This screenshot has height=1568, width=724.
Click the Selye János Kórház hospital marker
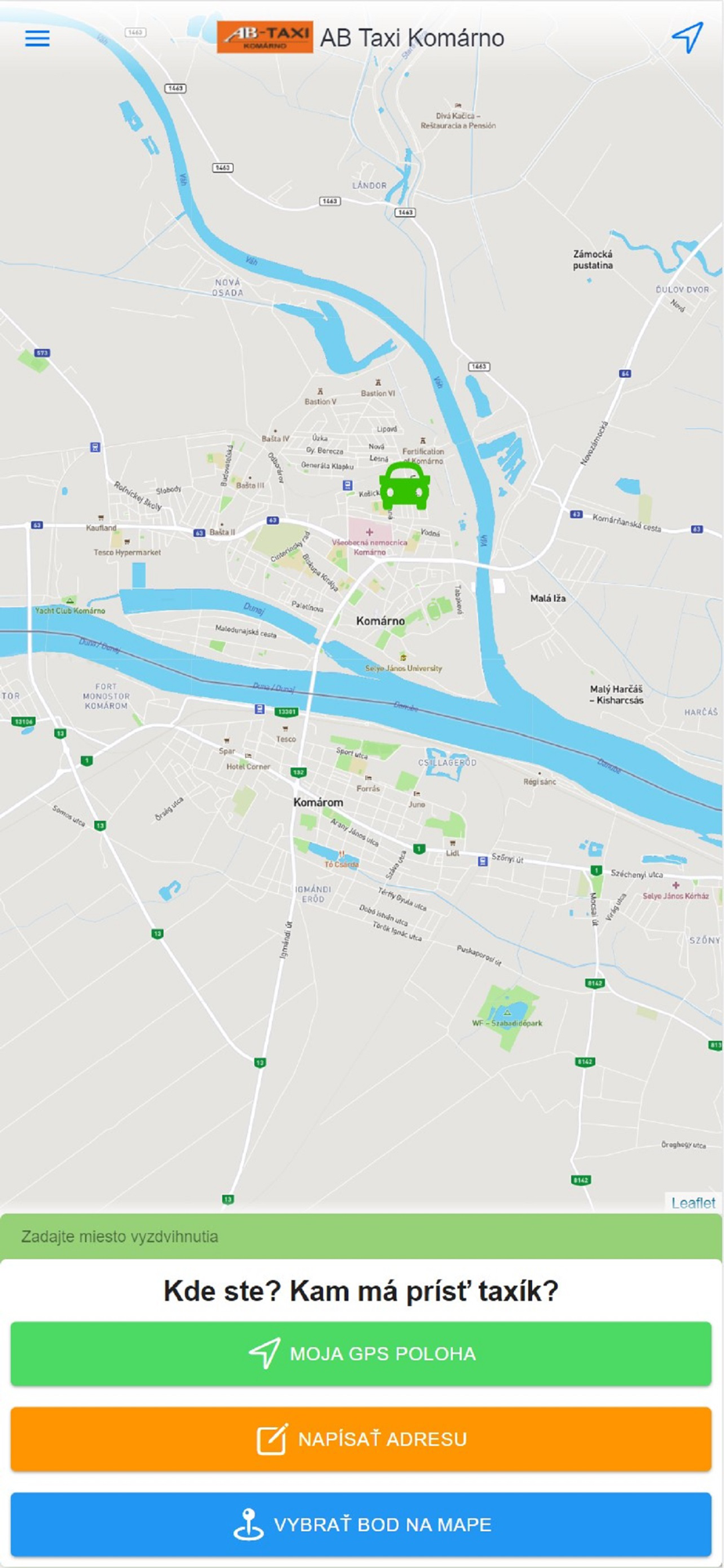point(675,885)
